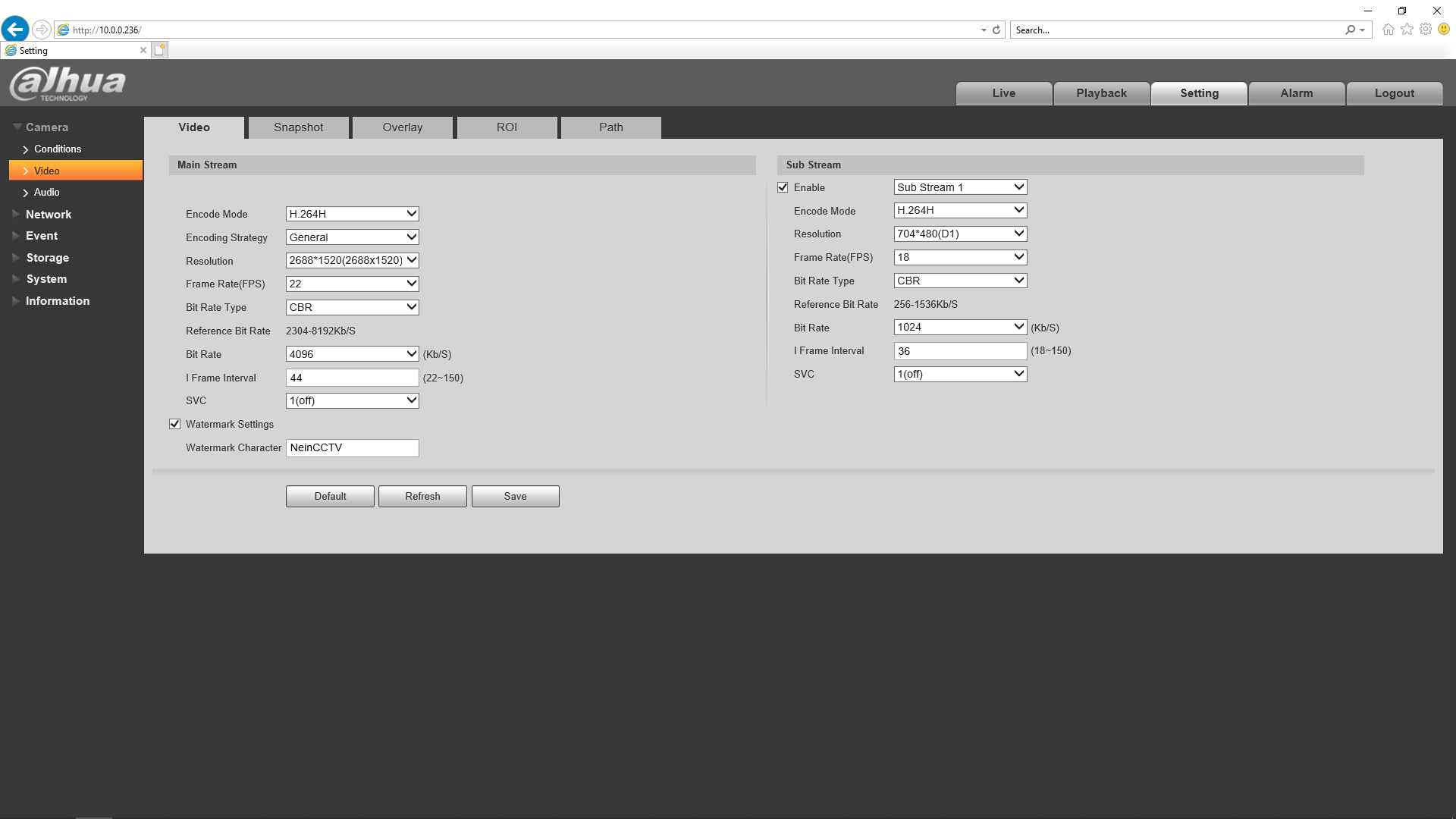Viewport: 1456px width, 819px height.
Task: Open Sub Stream Frame Rate 18 dropdown
Action: (960, 257)
